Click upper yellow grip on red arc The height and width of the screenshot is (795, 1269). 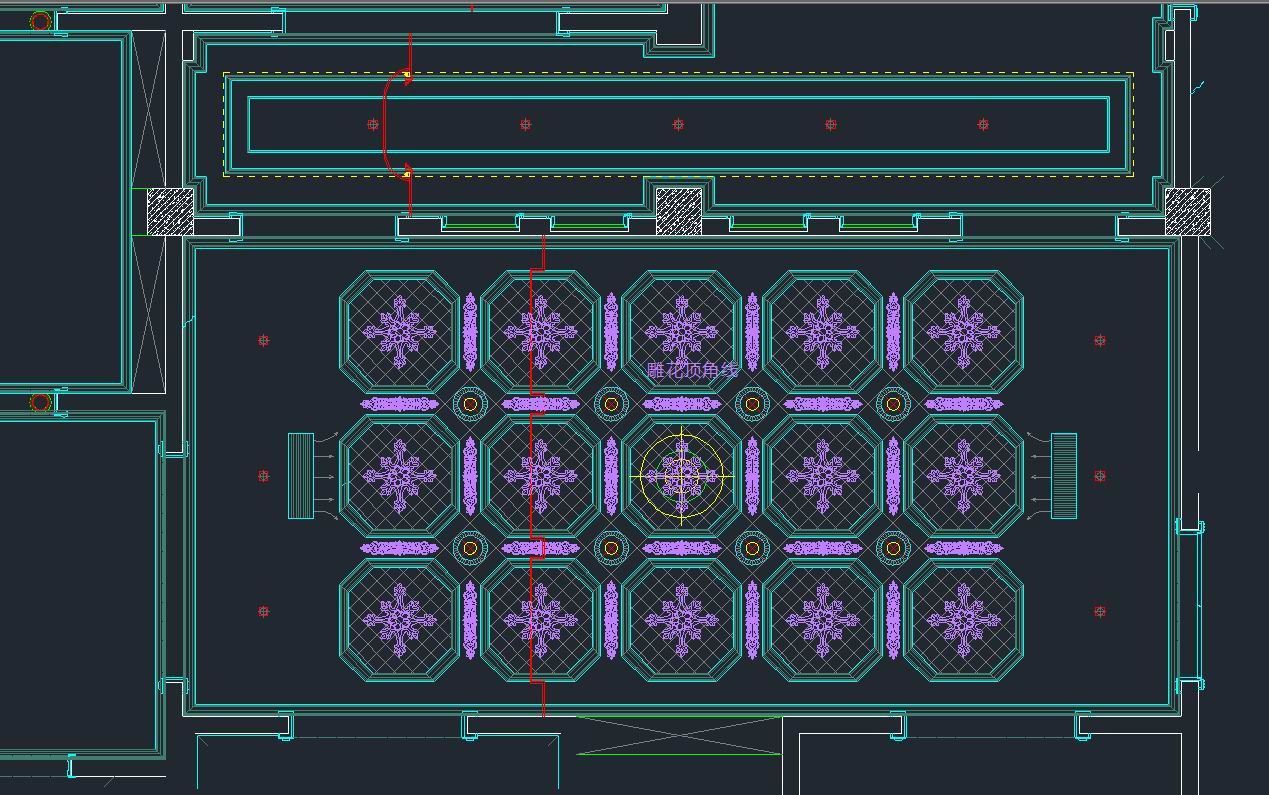click(x=407, y=75)
